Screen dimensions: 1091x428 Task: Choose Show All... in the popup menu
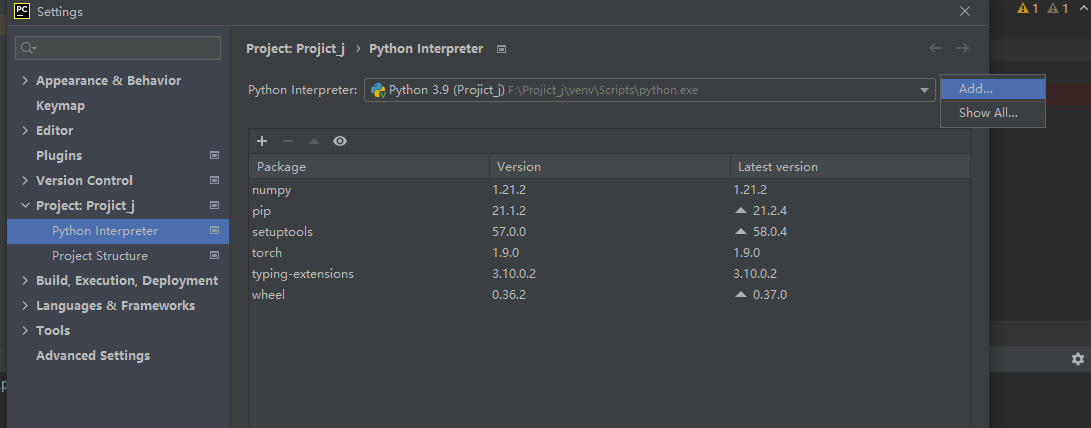coord(988,113)
